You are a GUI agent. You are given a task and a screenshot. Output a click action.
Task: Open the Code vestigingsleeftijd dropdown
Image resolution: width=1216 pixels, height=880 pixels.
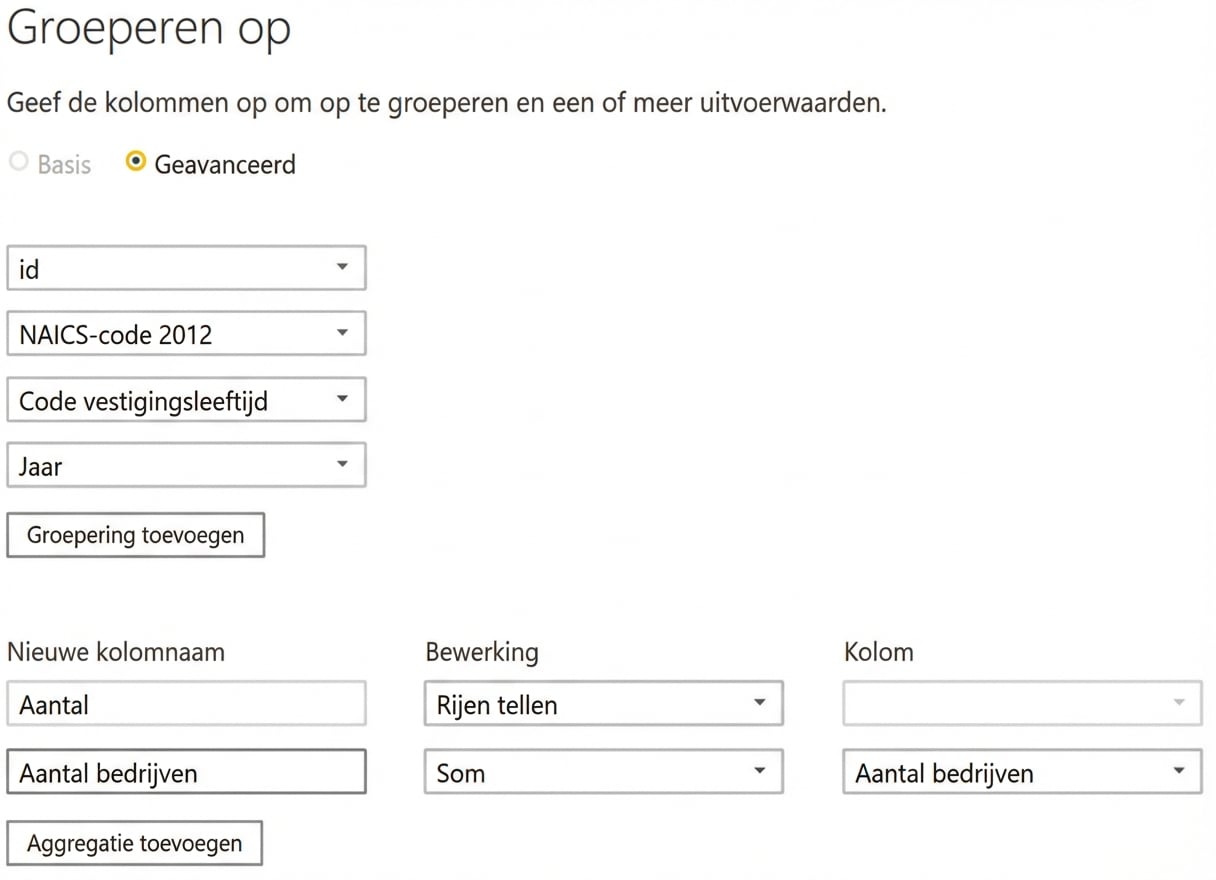(186, 400)
